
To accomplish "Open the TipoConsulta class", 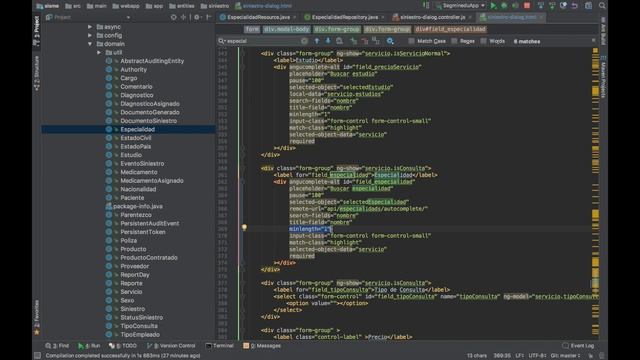I will (x=138, y=326).
